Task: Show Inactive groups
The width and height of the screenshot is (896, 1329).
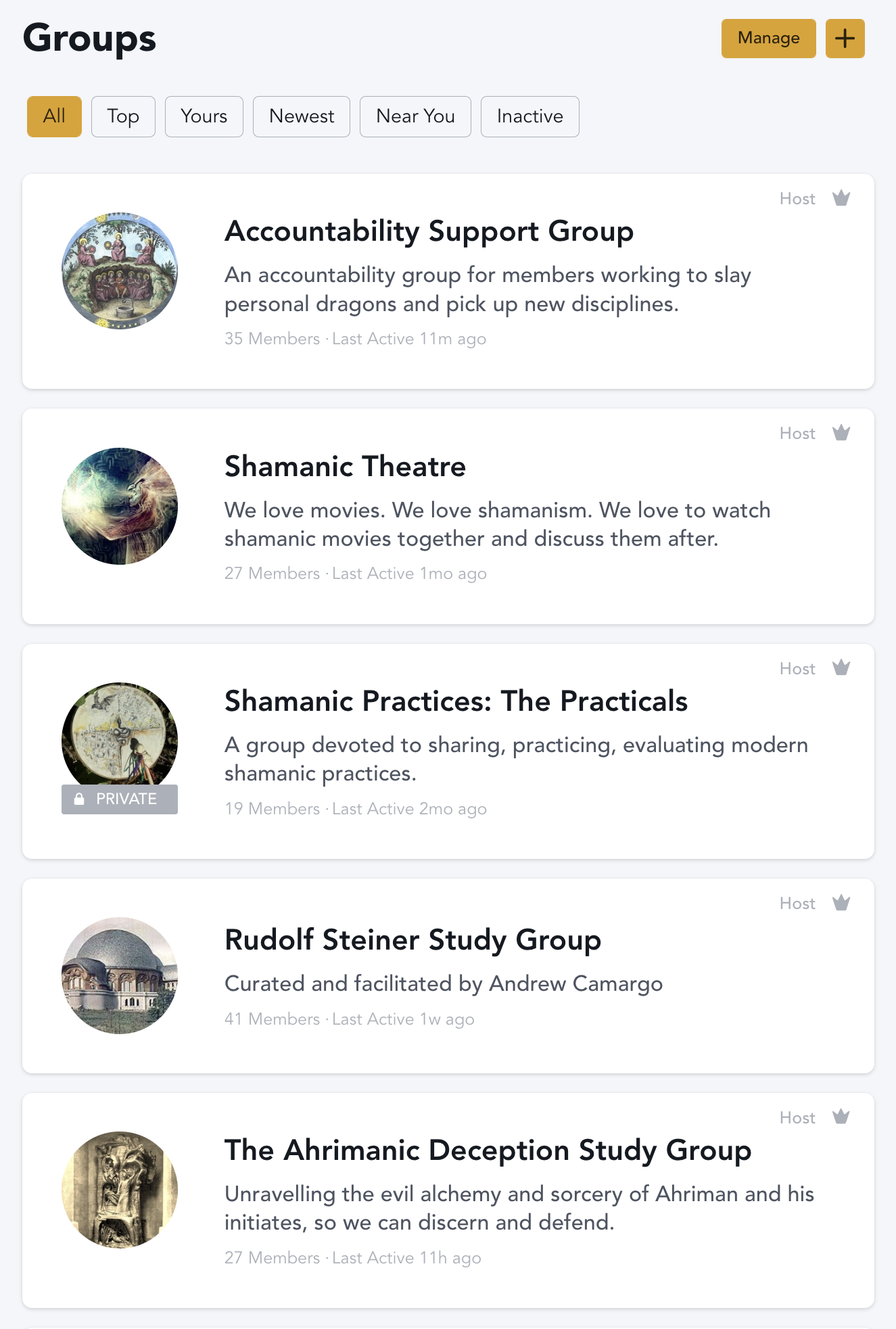Action: (529, 116)
